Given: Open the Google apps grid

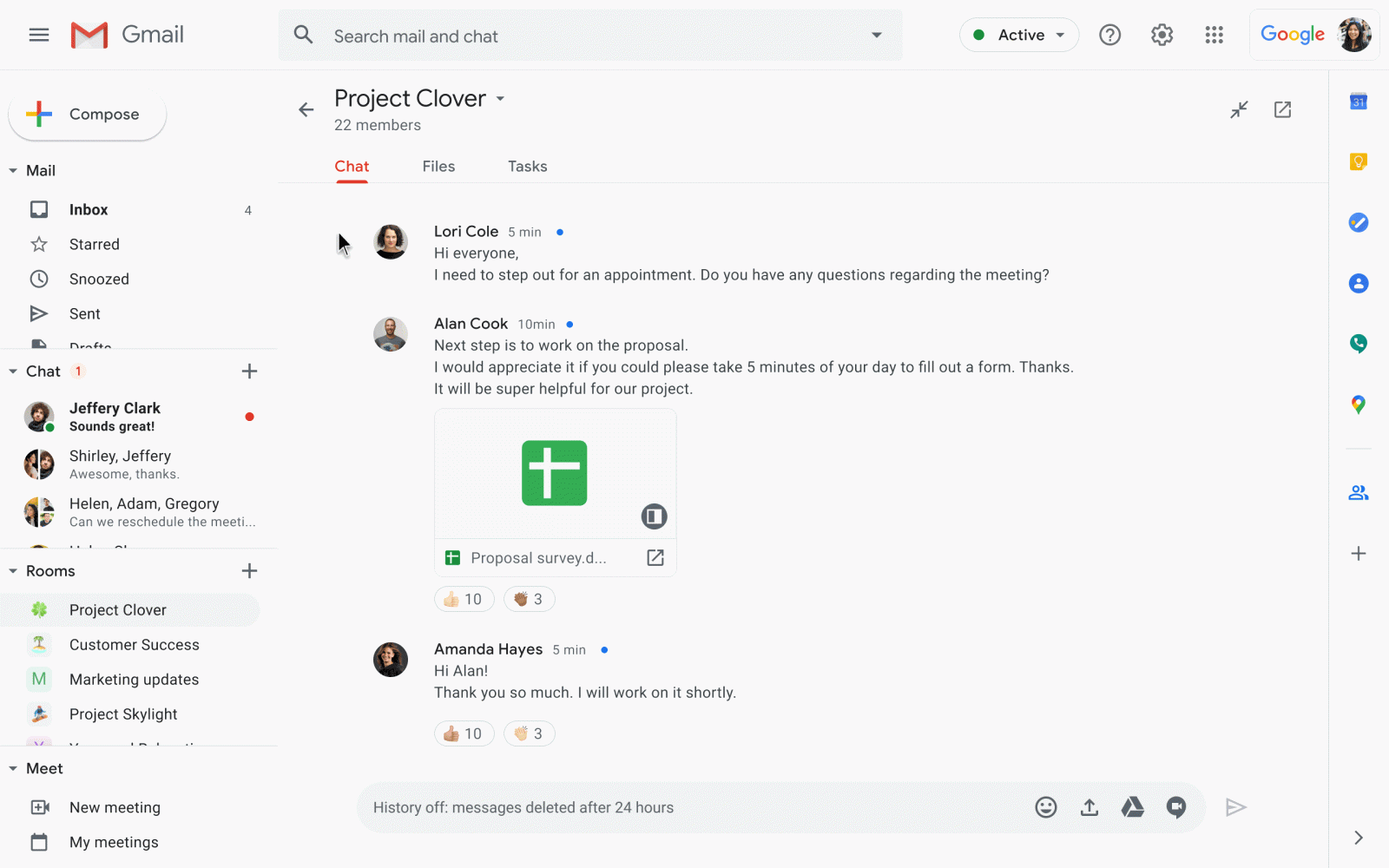Looking at the screenshot, I should (1214, 35).
